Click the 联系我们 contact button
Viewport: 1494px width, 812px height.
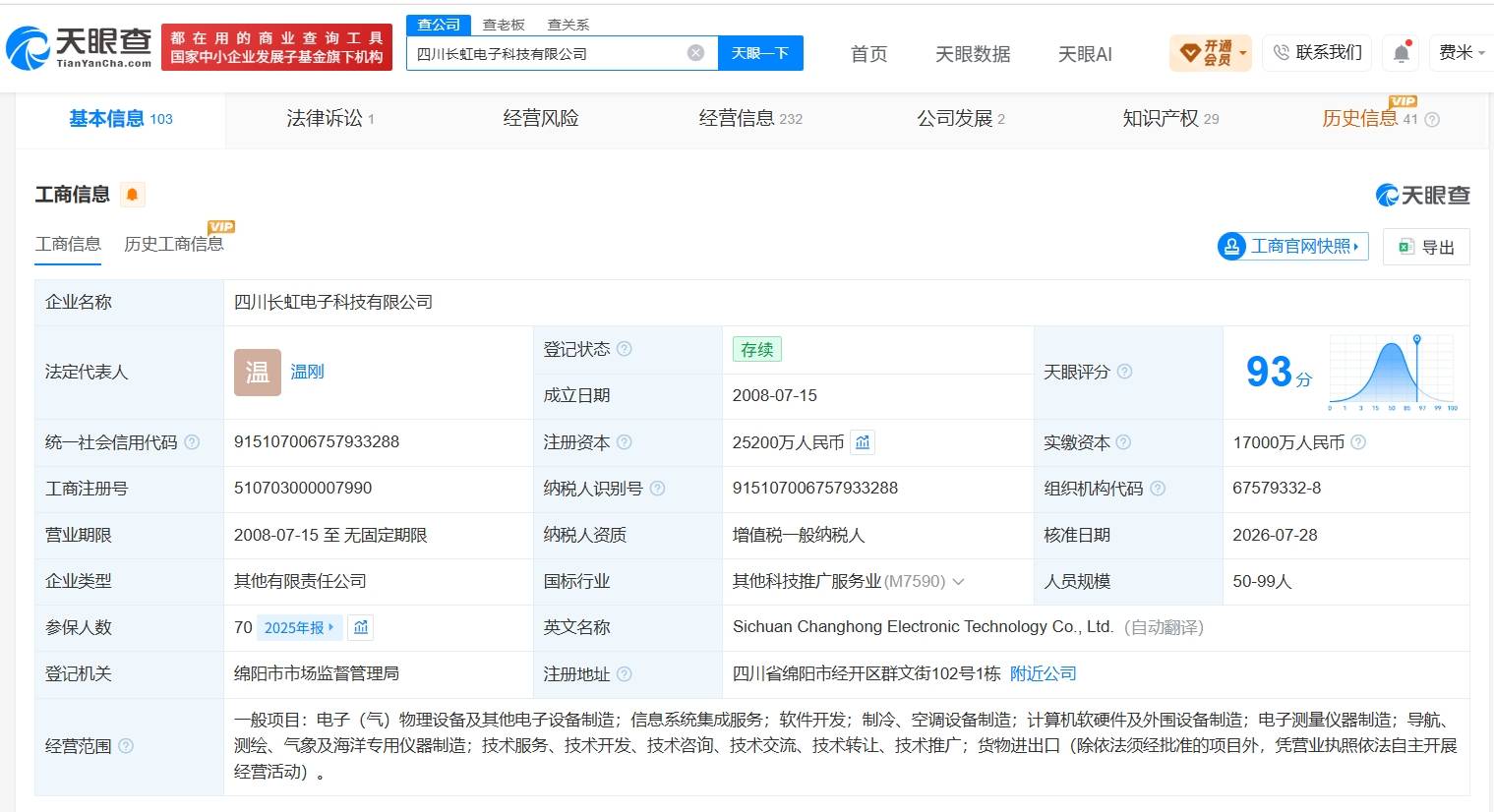click(1318, 53)
